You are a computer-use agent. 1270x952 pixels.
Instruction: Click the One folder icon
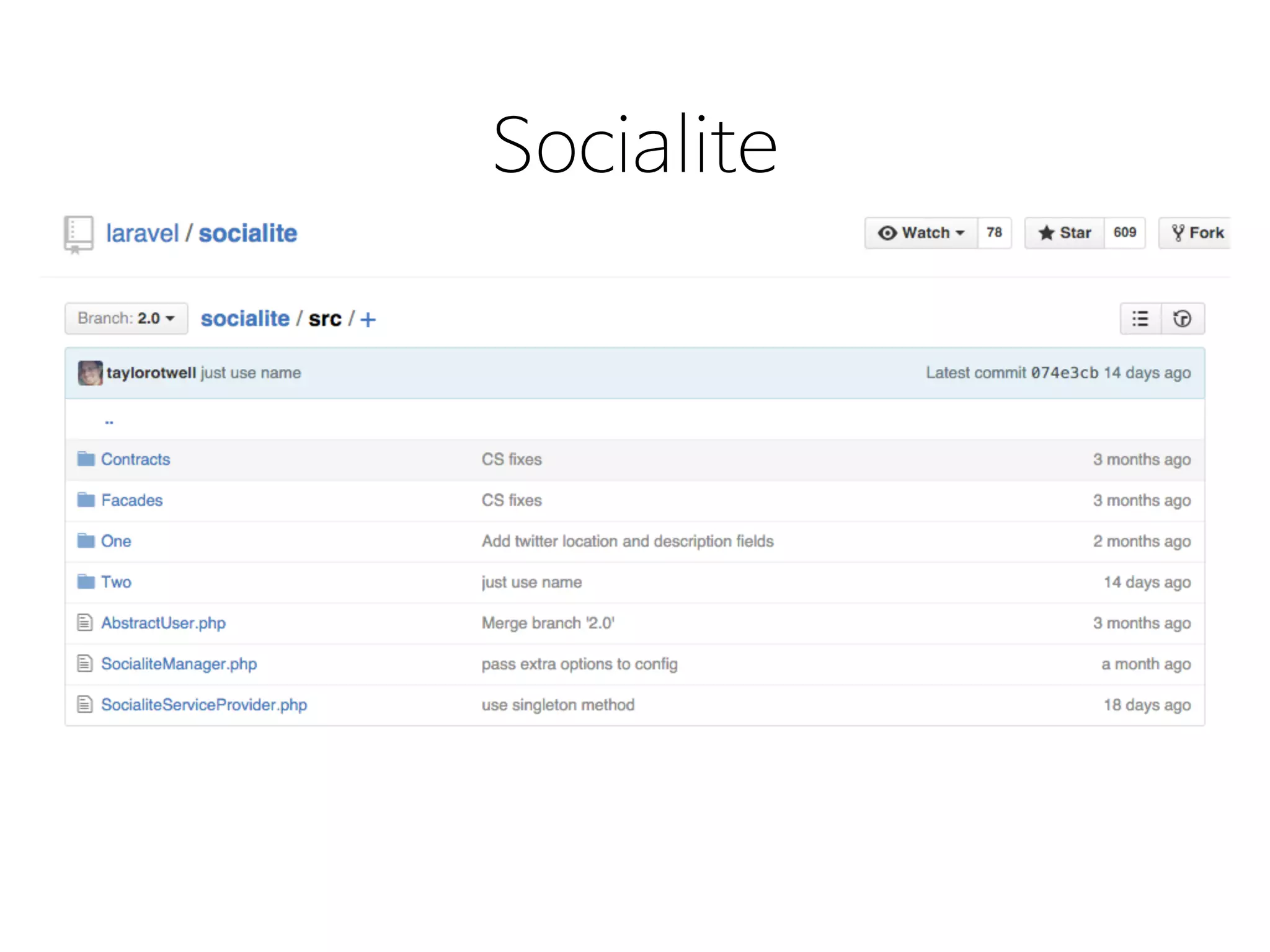click(x=86, y=541)
